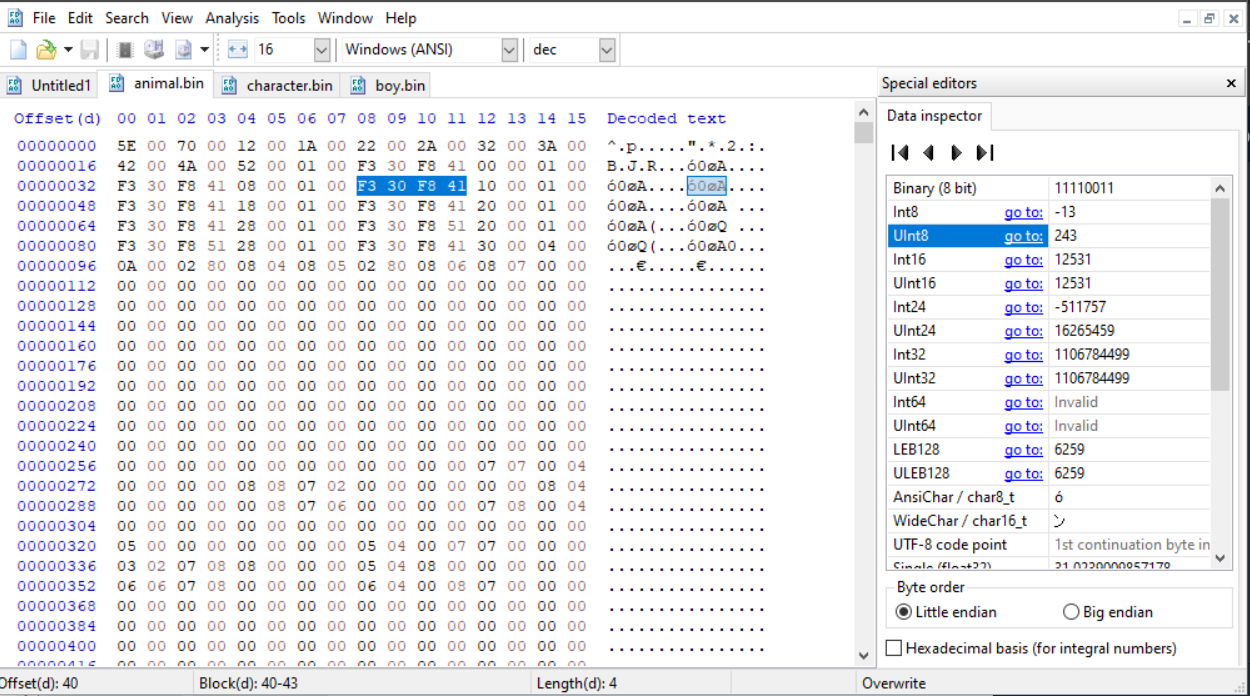
Task: Select the Data inspector tab
Action: (x=934, y=116)
